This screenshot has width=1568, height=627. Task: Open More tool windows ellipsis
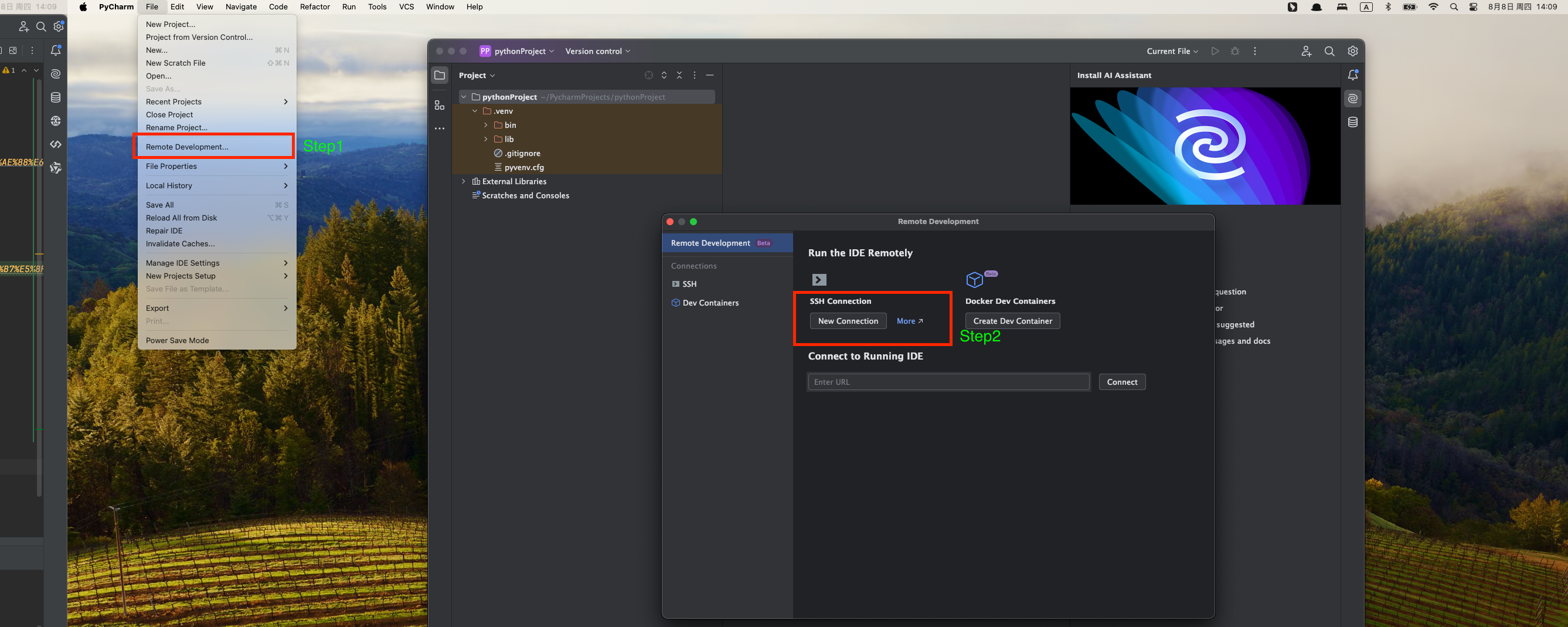pyautogui.click(x=440, y=128)
